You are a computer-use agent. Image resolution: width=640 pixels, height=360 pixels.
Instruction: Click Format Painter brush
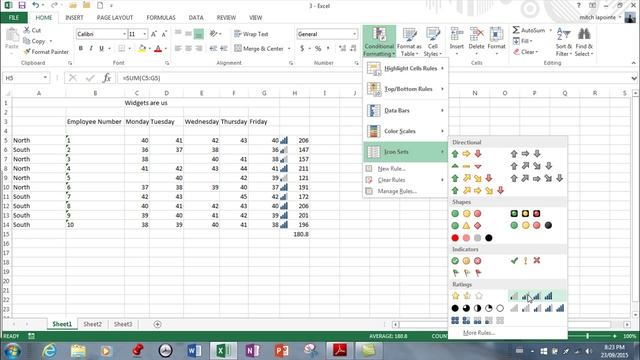(46, 52)
